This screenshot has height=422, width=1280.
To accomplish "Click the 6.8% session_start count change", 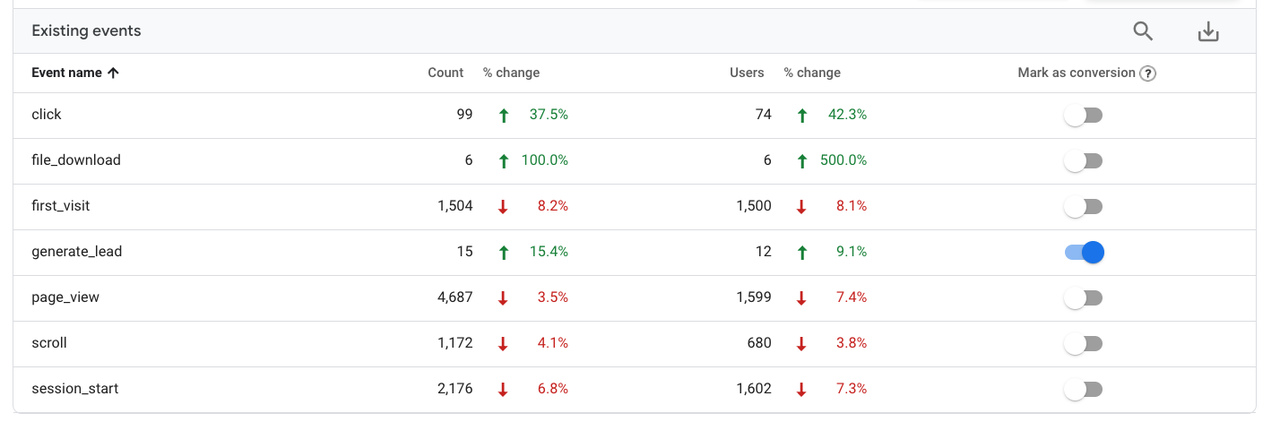I will tap(553, 388).
